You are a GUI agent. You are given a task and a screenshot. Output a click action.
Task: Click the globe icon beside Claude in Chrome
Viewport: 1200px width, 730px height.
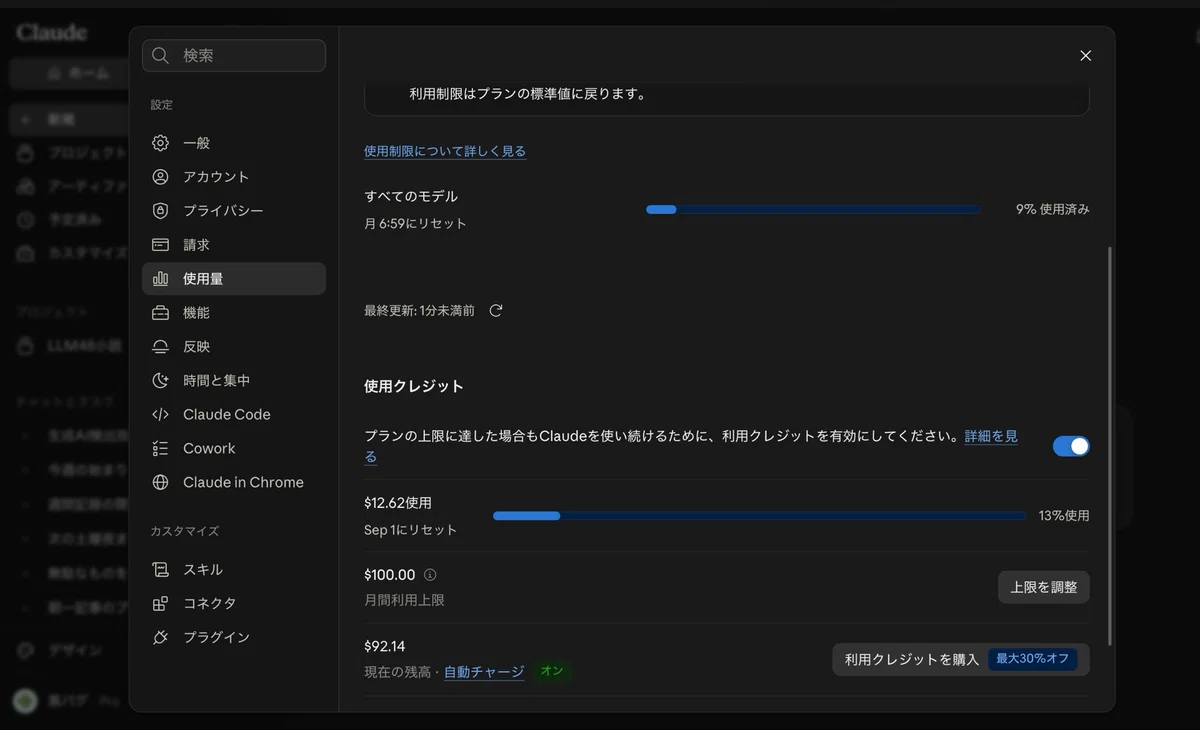[x=160, y=483]
